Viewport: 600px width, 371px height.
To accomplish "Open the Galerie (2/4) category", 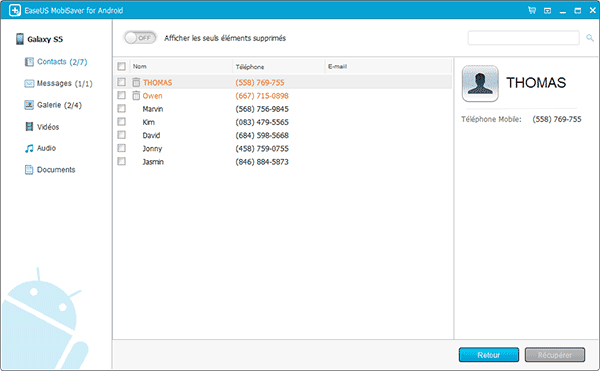I will pyautogui.click(x=53, y=105).
